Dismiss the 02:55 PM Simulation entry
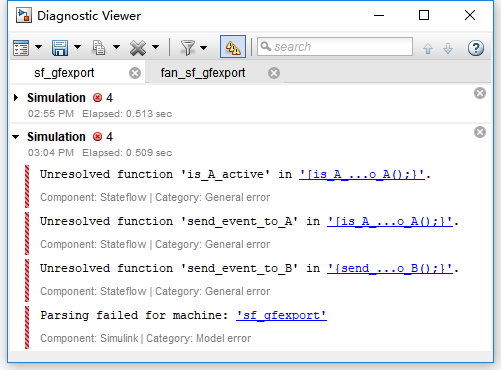This screenshot has width=501, height=370. [480, 93]
